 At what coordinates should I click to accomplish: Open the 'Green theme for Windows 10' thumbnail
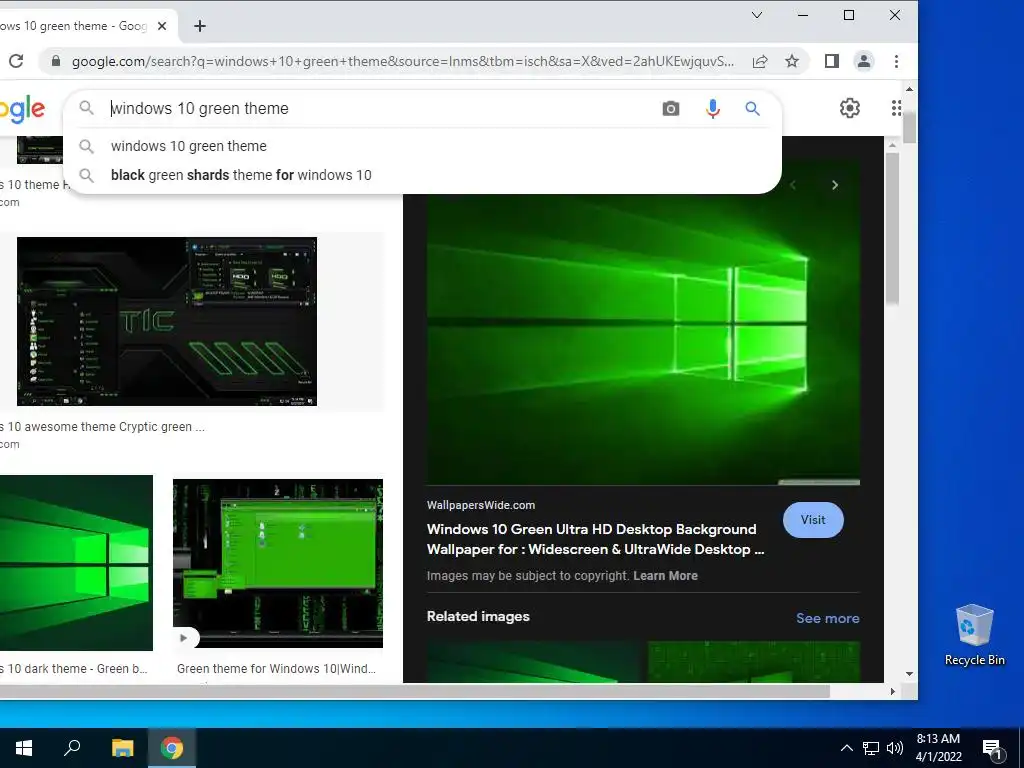coord(278,564)
